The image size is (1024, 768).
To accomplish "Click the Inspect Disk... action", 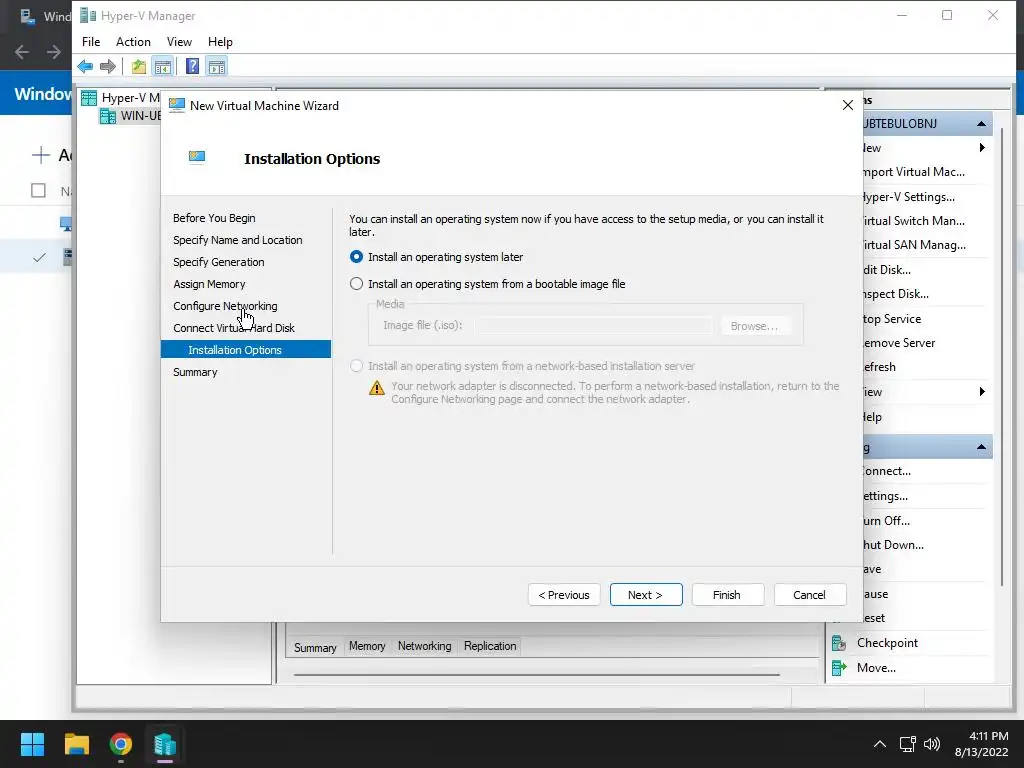I will (x=896, y=294).
